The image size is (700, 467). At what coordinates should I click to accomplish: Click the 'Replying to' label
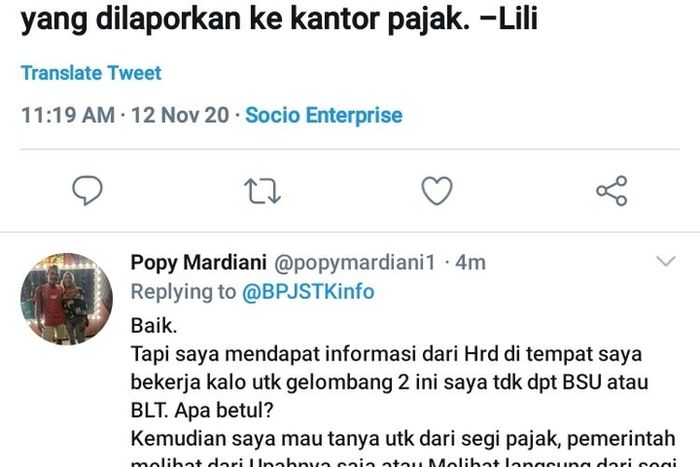pyautogui.click(x=183, y=292)
